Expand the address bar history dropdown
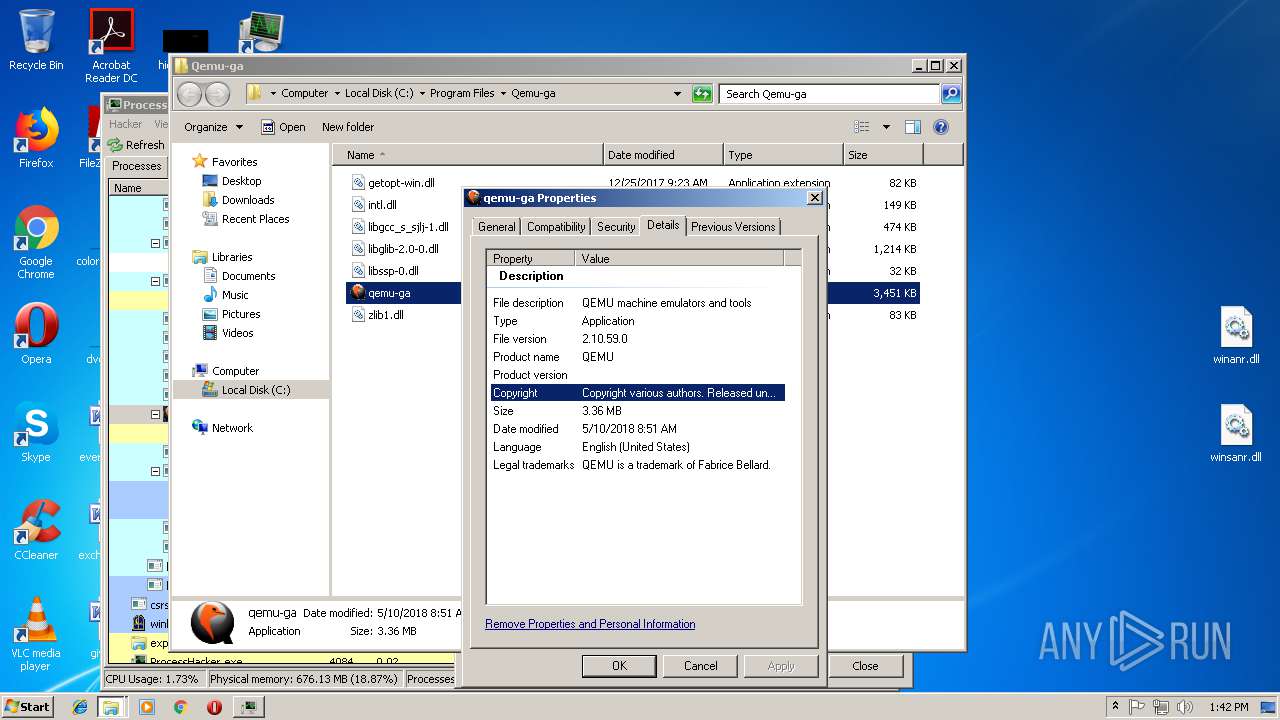This screenshot has height=720, width=1280. pos(677,94)
